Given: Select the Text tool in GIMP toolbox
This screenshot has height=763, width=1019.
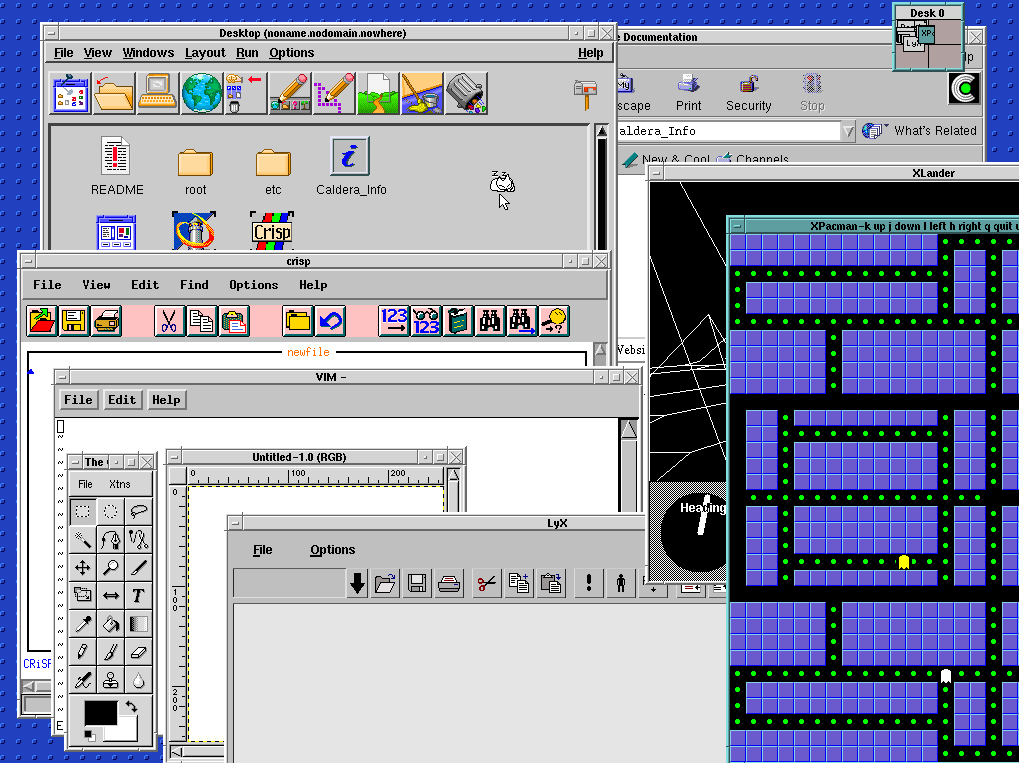Looking at the screenshot, I should (x=138, y=596).
